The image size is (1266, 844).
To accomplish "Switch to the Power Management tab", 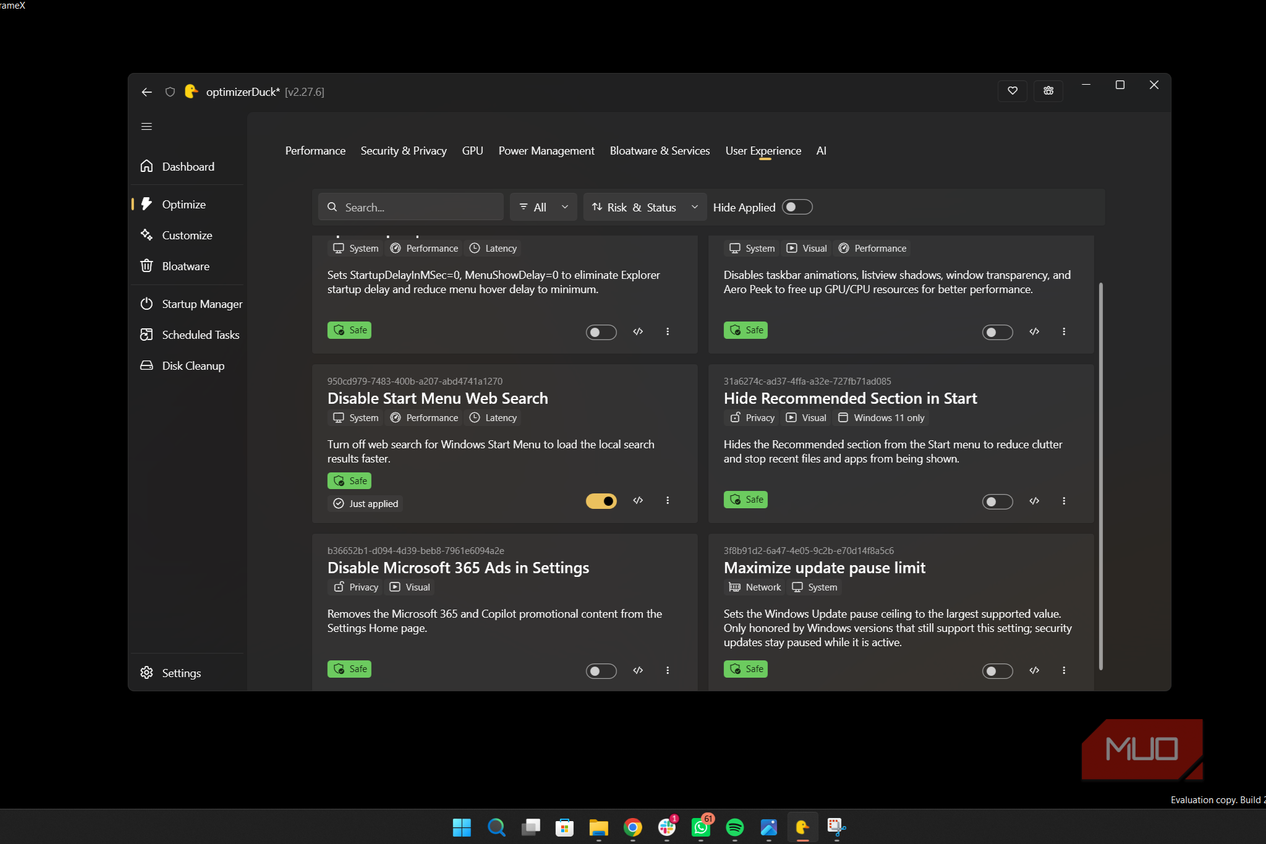I will click(546, 151).
